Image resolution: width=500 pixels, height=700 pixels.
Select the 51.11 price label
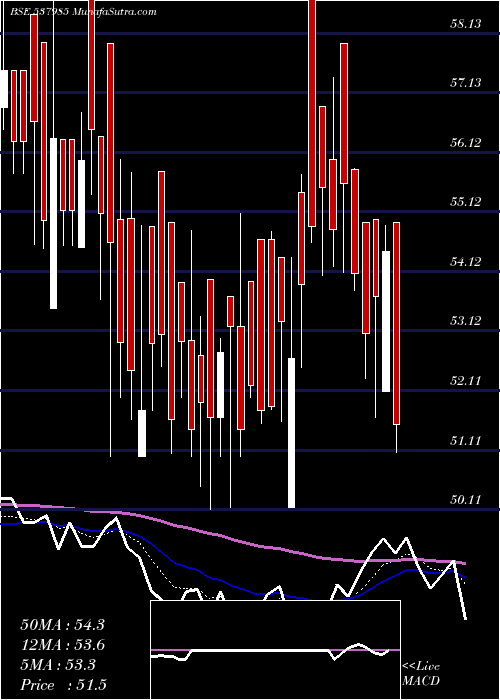(466, 441)
